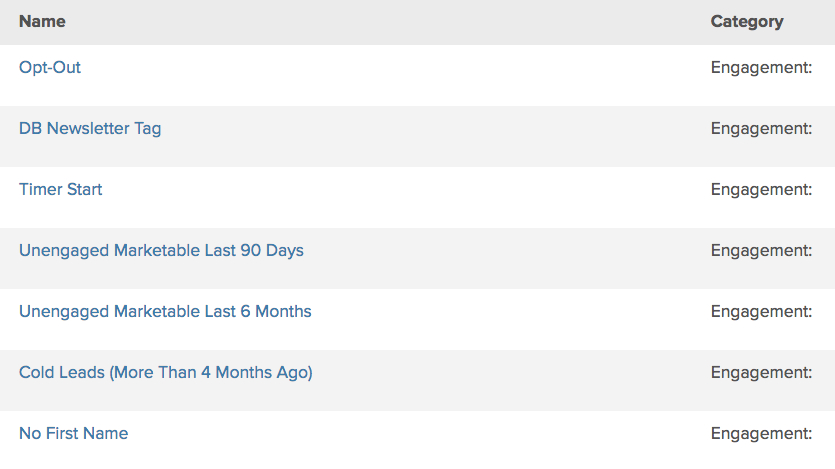This screenshot has width=835, height=469.
Task: Click empty space in the No First Name row
Action: click(x=400, y=438)
